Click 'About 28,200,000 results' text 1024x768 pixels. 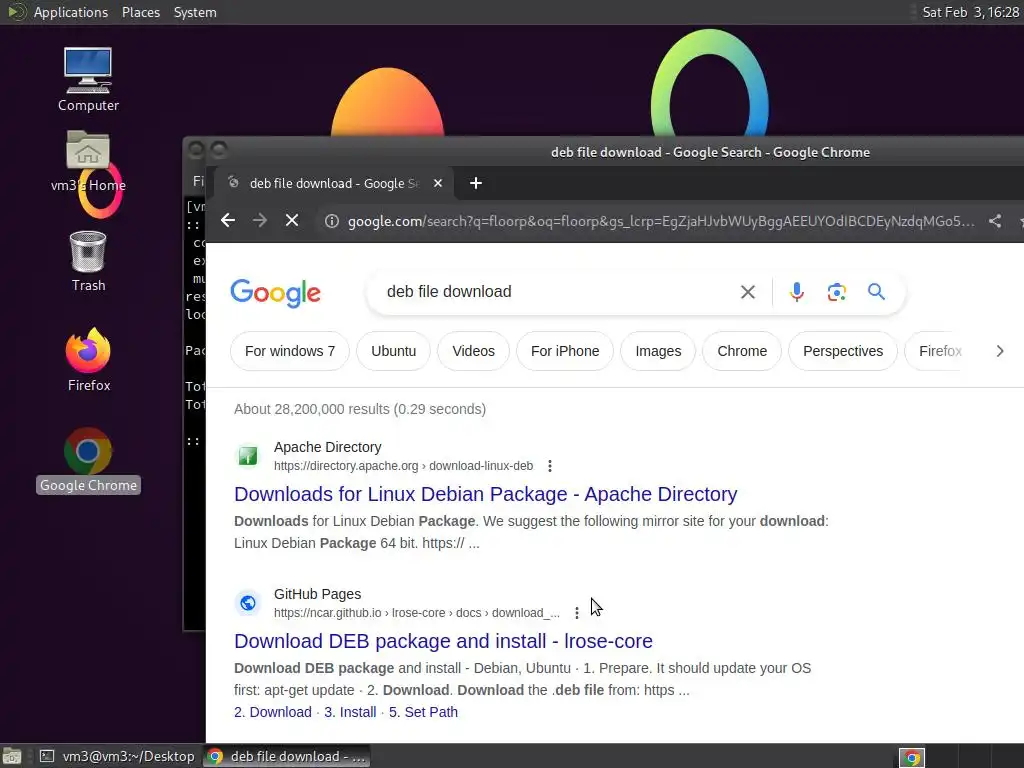[x=360, y=409]
